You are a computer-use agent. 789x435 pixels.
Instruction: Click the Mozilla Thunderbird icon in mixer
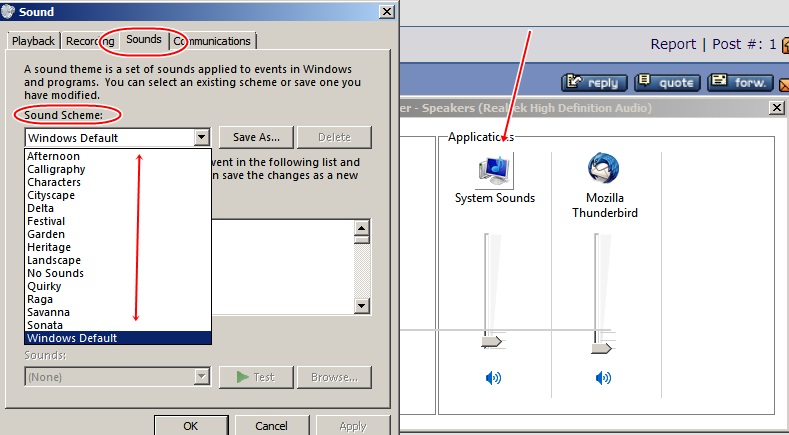click(603, 168)
